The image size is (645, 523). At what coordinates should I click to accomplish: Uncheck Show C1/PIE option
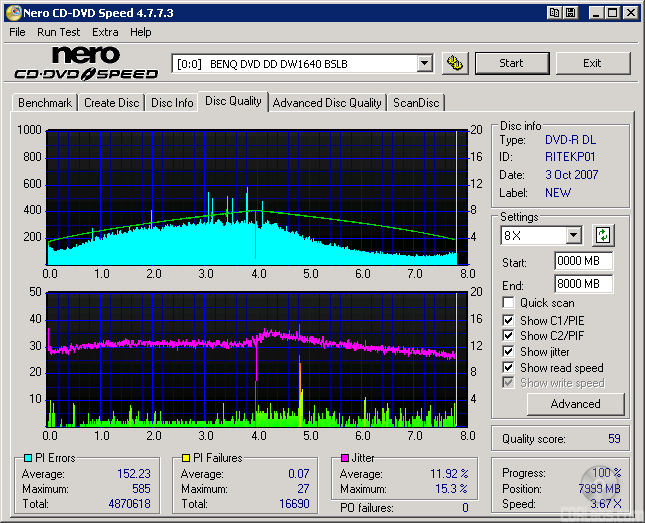point(509,320)
